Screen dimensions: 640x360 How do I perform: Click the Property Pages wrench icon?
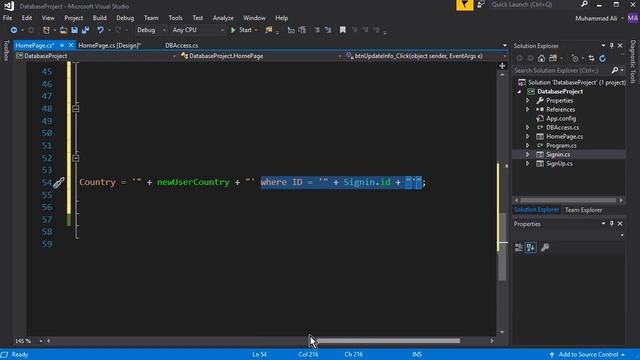coord(545,247)
